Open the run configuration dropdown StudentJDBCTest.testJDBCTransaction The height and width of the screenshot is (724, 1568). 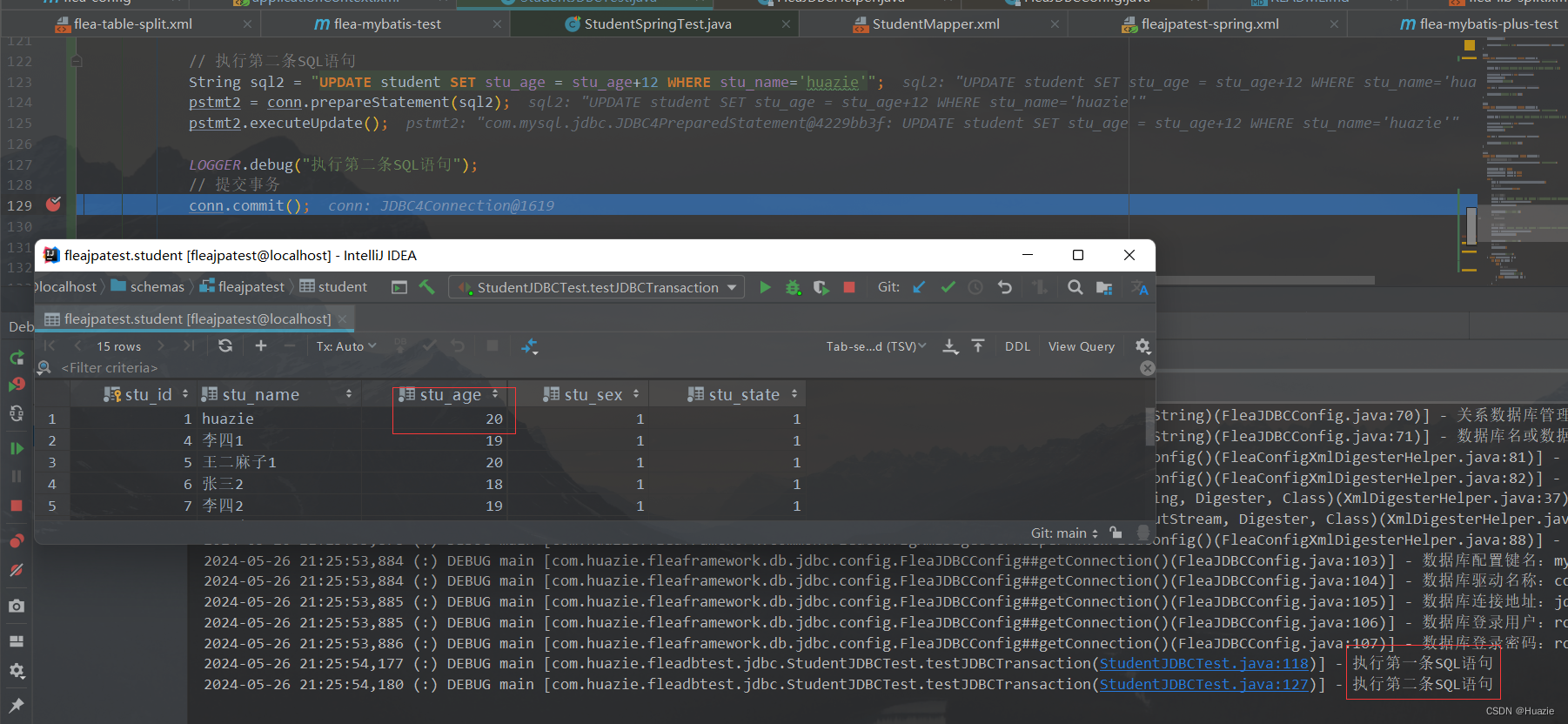point(597,287)
